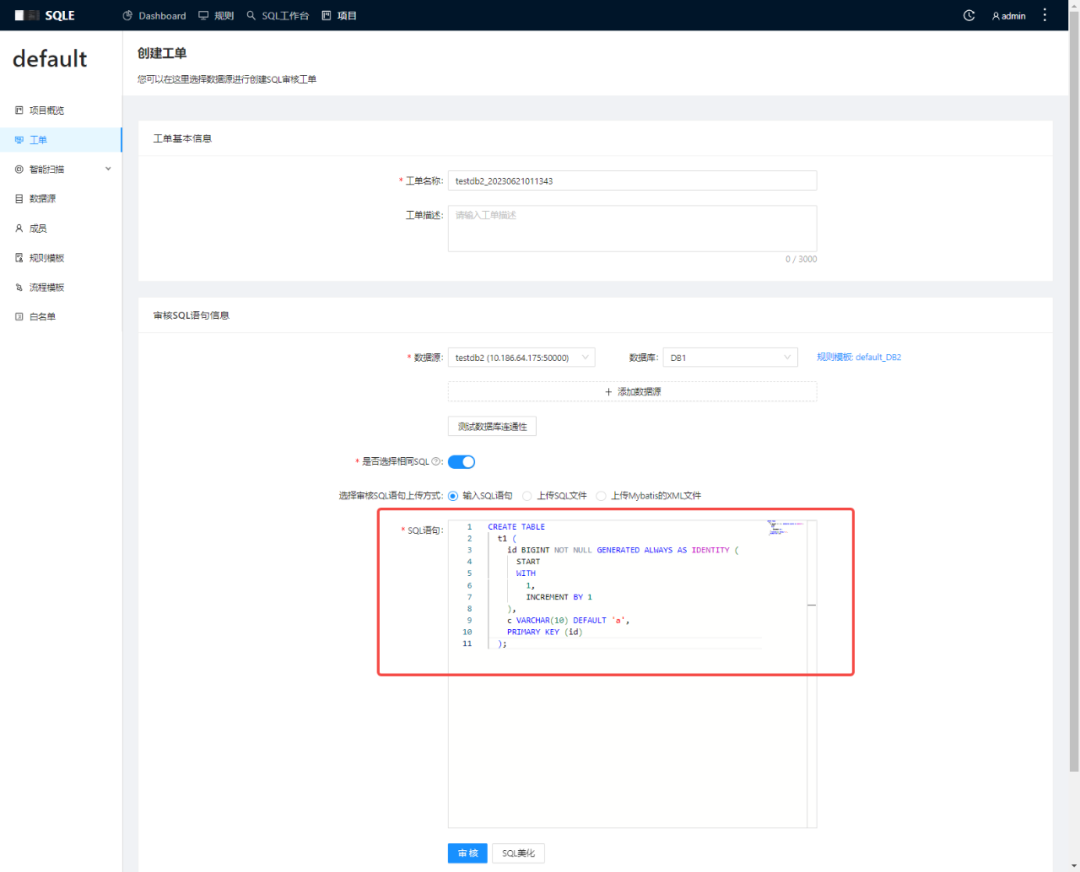Open the Dashboard menu item
This screenshot has width=1080, height=872.
click(154, 15)
